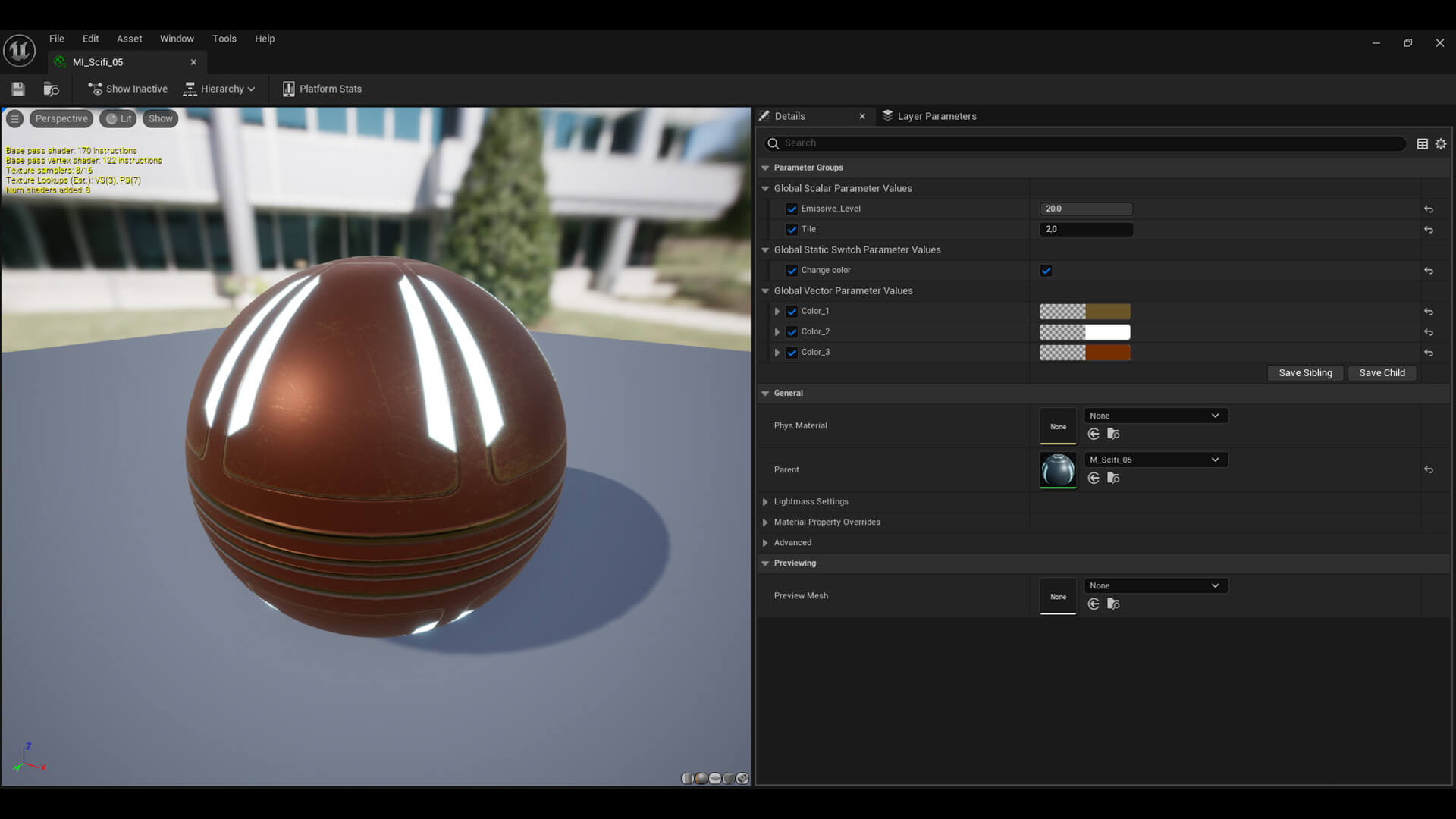Switch to Layer Parameters tab
The height and width of the screenshot is (819, 1456).
pyautogui.click(x=930, y=116)
